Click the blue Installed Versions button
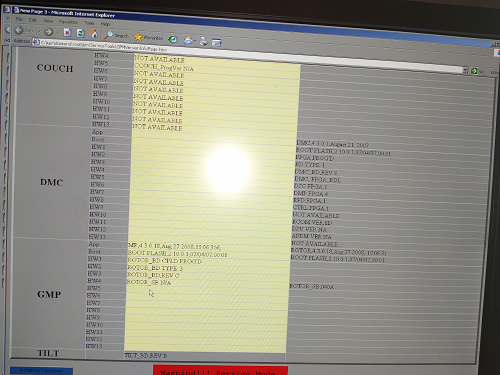 (x=41, y=371)
